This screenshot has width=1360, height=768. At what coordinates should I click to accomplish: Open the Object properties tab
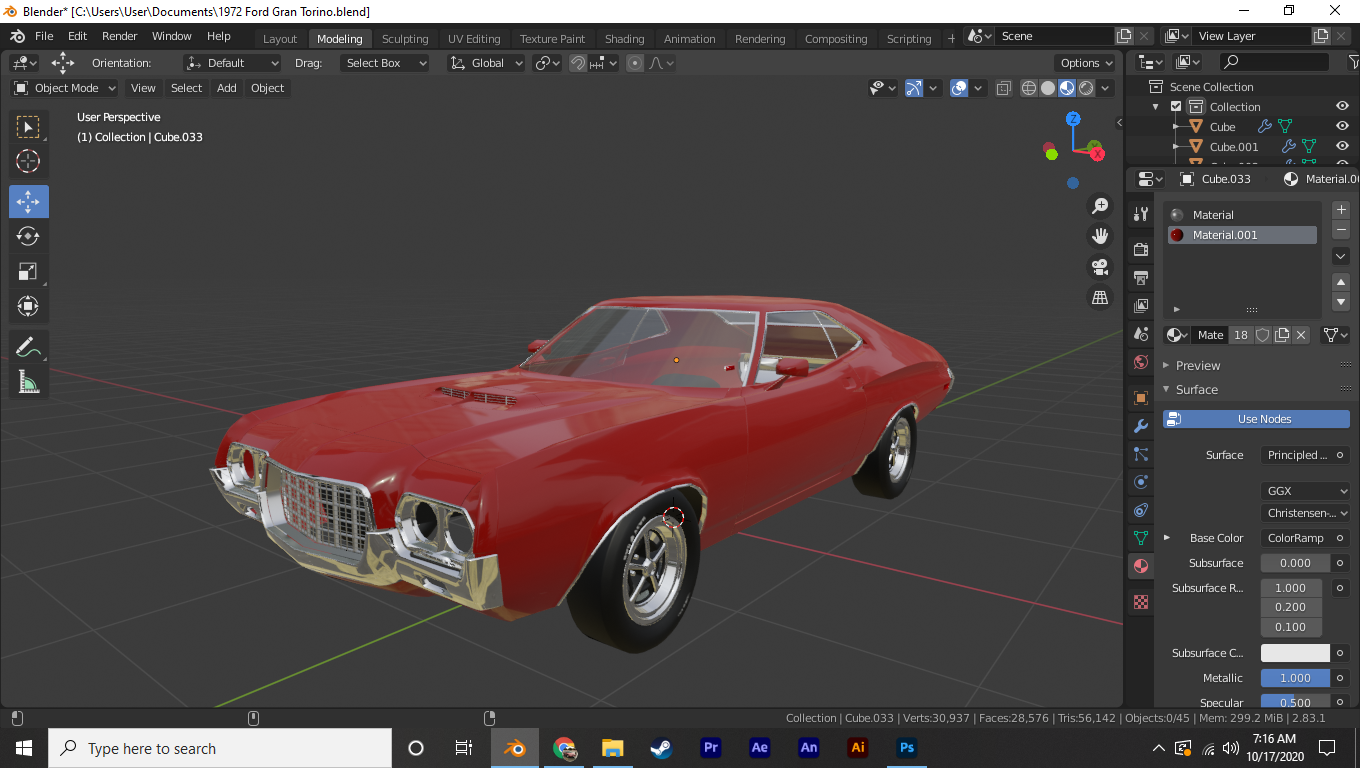pyautogui.click(x=1141, y=397)
